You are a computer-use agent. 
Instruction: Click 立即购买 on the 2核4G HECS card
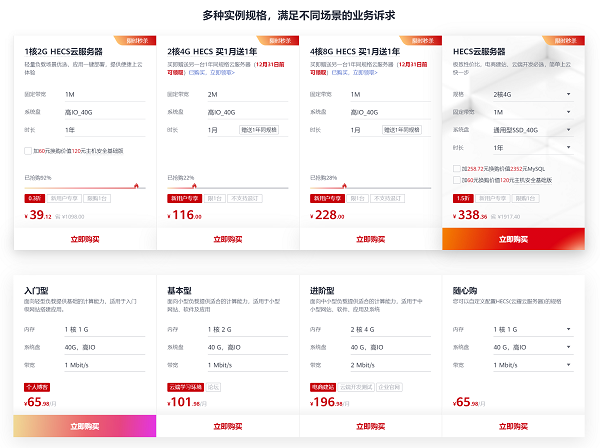tap(228, 239)
